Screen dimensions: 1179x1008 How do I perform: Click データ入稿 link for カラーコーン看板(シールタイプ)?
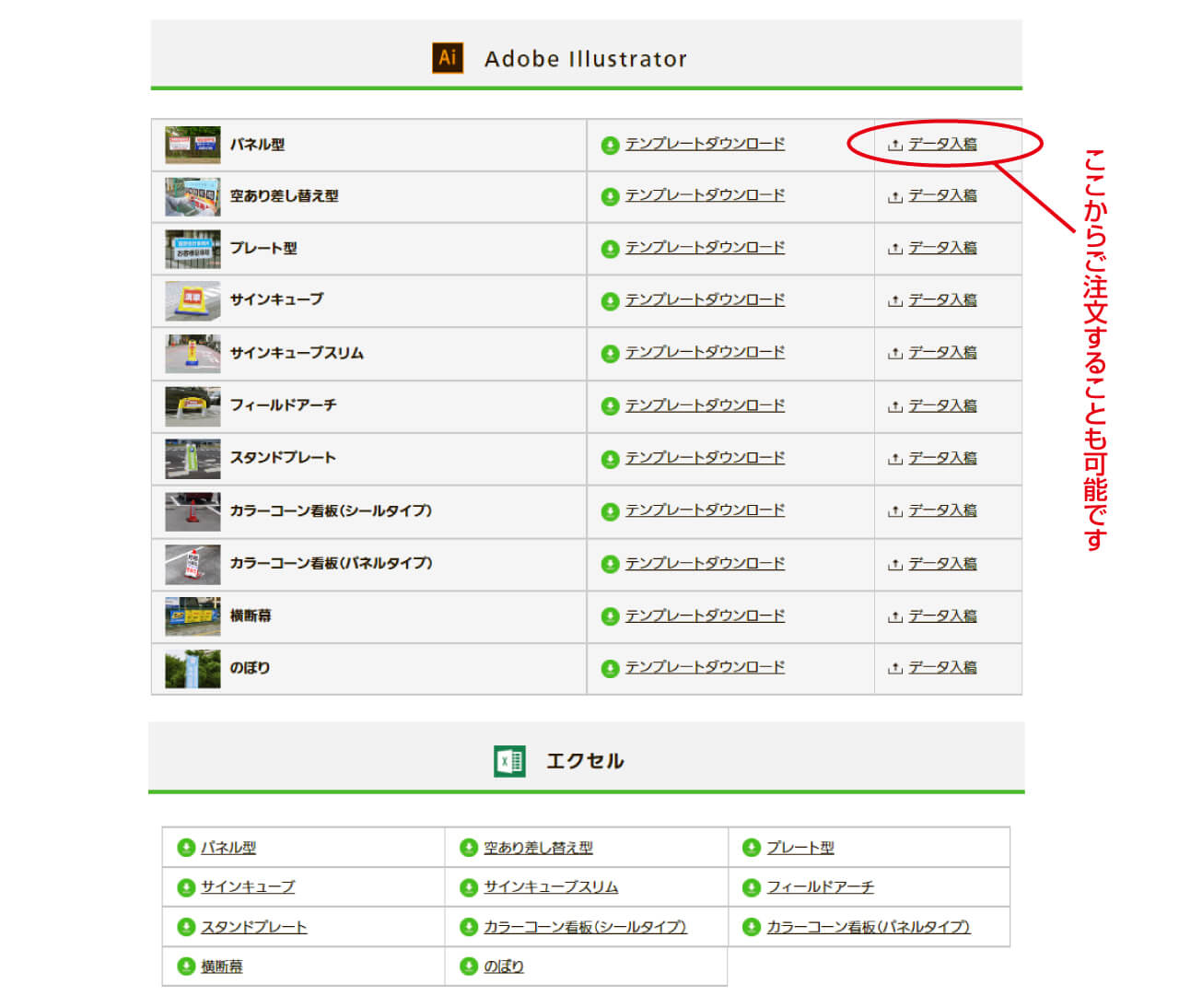click(942, 511)
